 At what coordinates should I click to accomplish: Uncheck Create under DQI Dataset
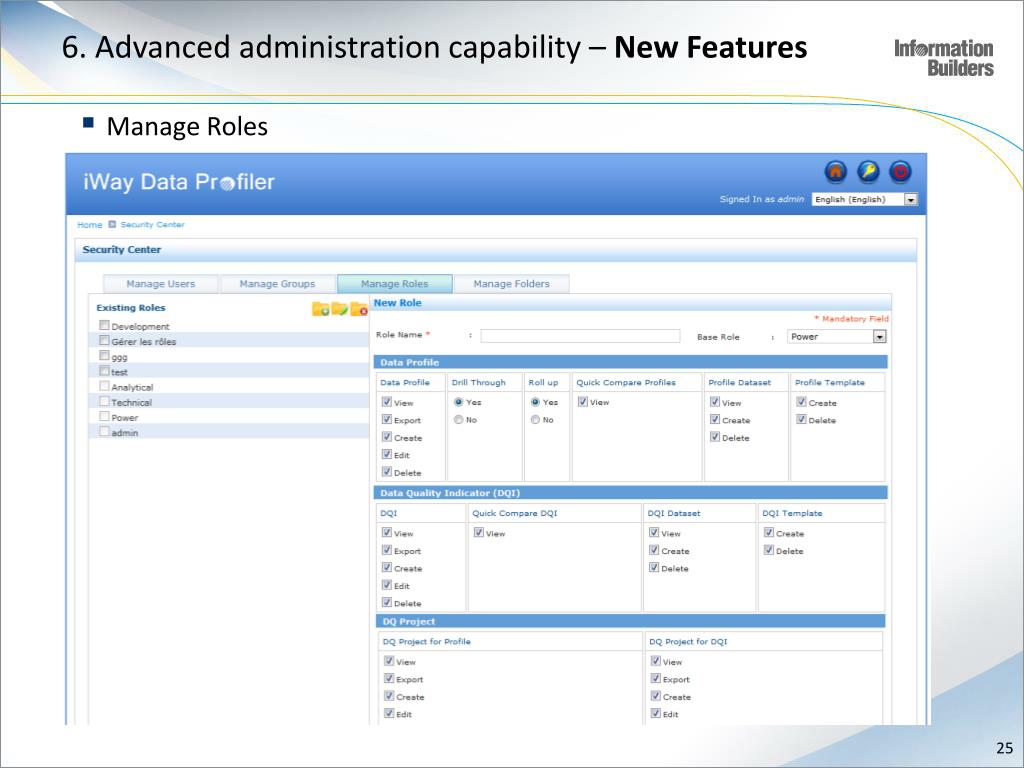(654, 550)
